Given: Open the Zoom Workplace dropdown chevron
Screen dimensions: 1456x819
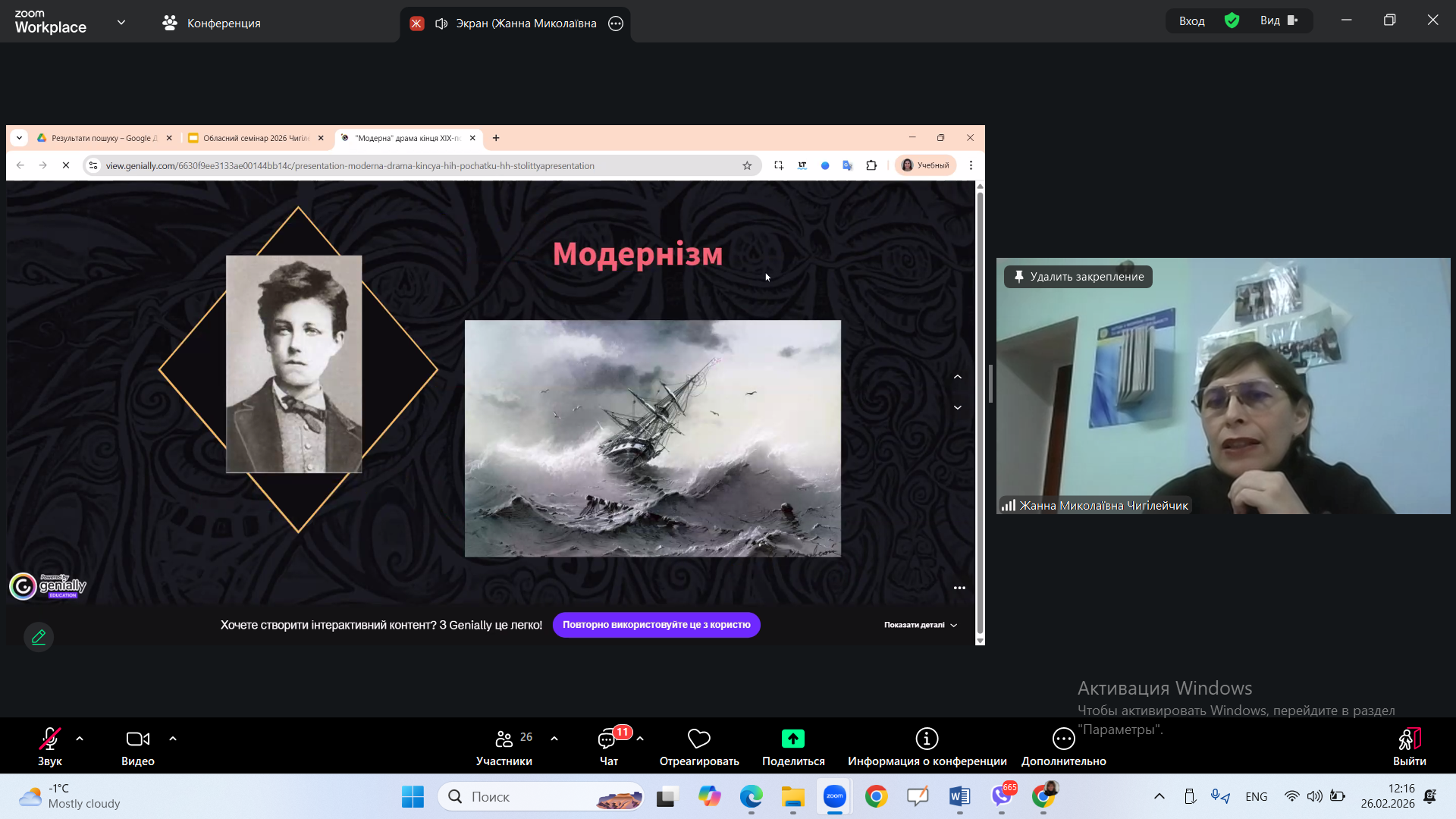Looking at the screenshot, I should tap(121, 23).
